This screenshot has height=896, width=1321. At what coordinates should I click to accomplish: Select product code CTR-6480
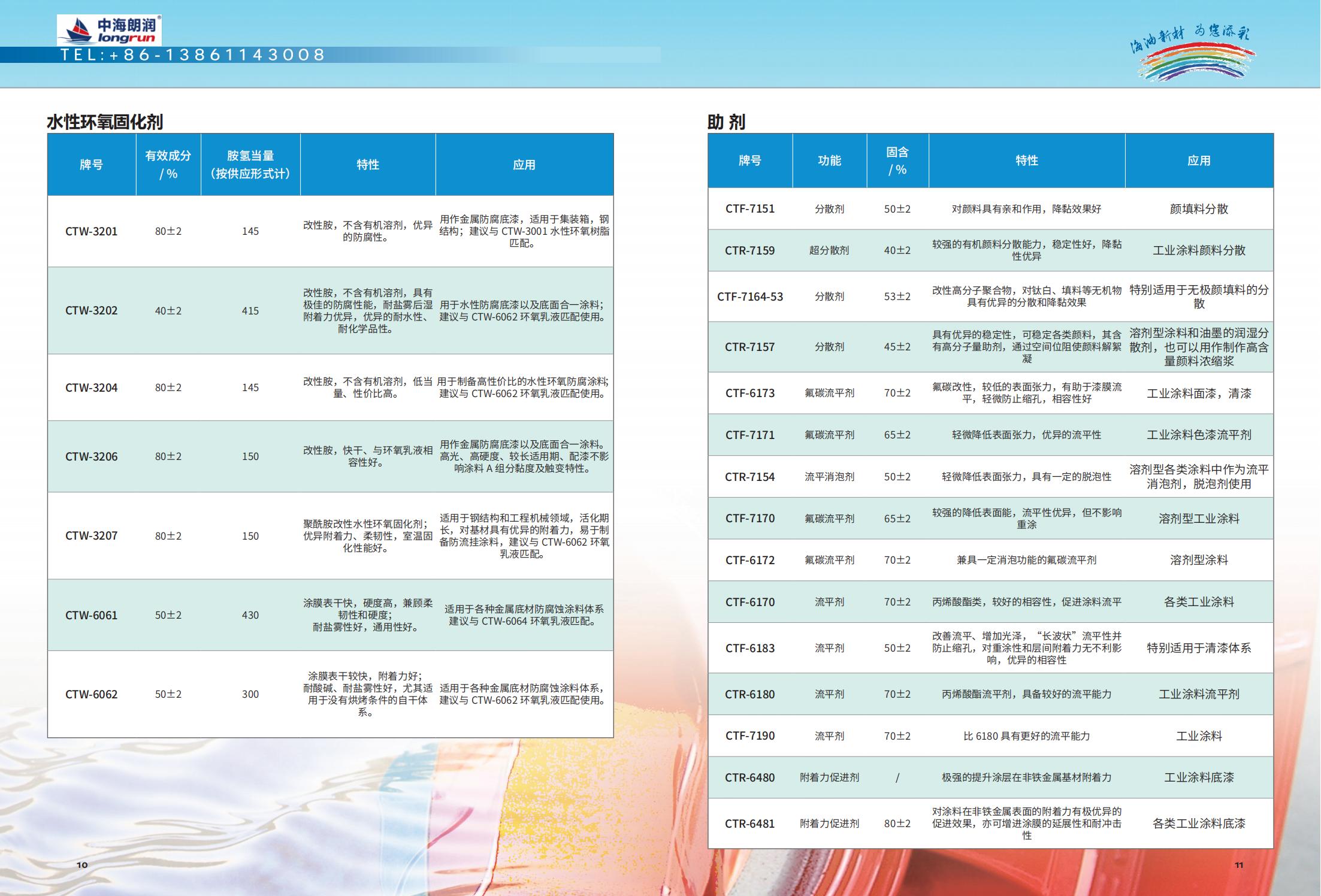tap(750, 777)
